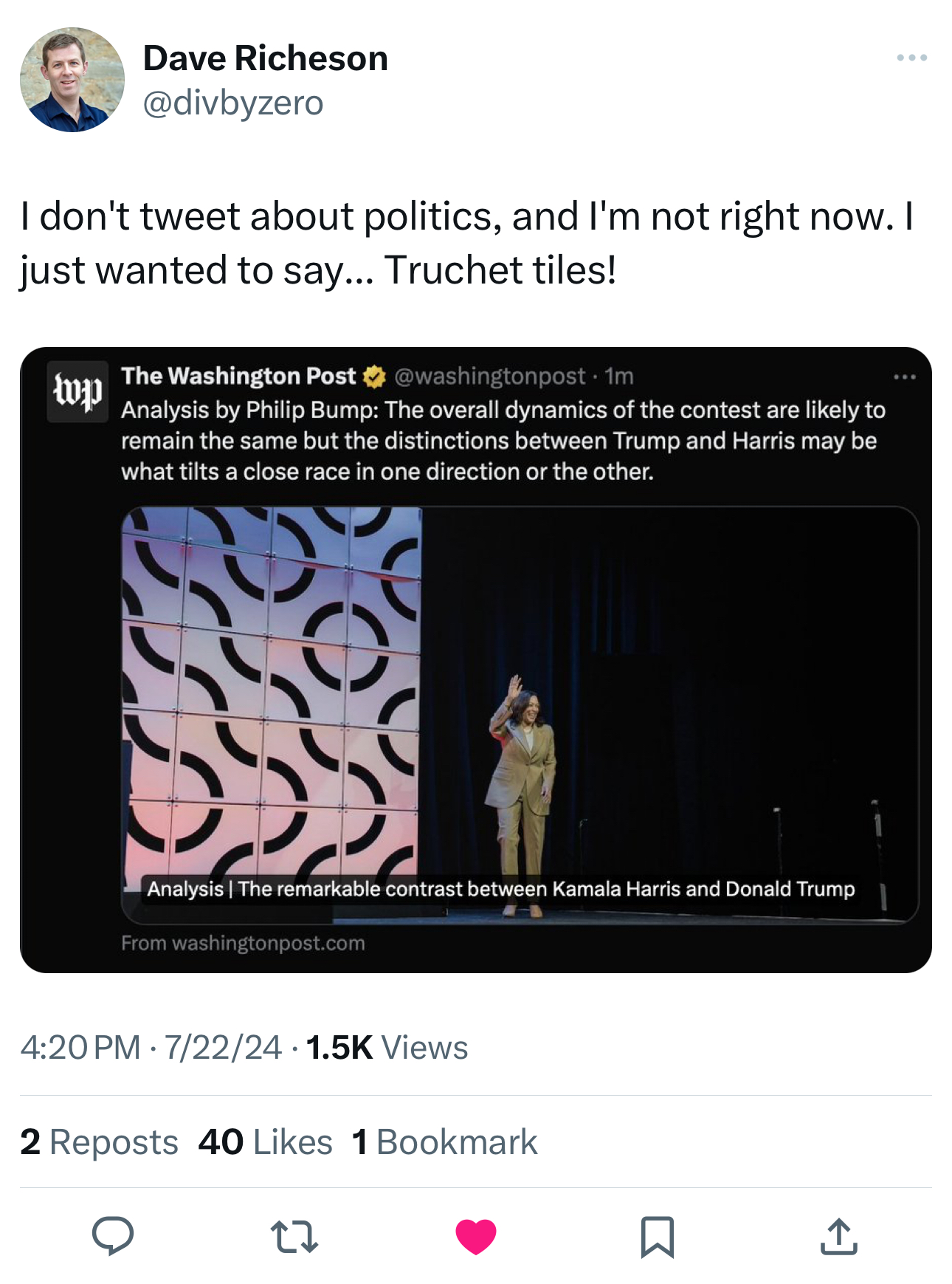The height and width of the screenshot is (1284, 952).
Task: Open the tweet's three-dot more menu
Action: tap(911, 58)
